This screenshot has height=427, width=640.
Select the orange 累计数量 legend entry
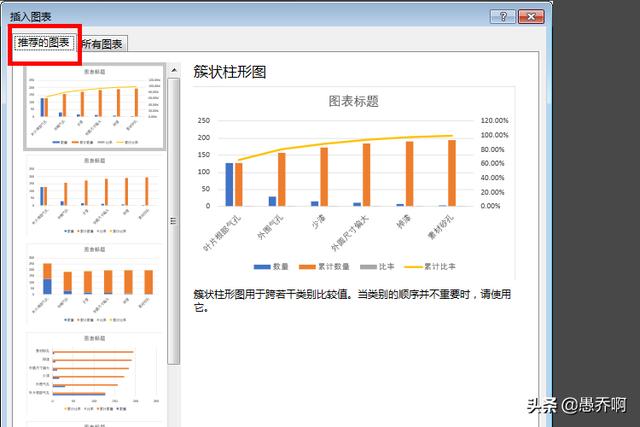pyautogui.click(x=329, y=267)
